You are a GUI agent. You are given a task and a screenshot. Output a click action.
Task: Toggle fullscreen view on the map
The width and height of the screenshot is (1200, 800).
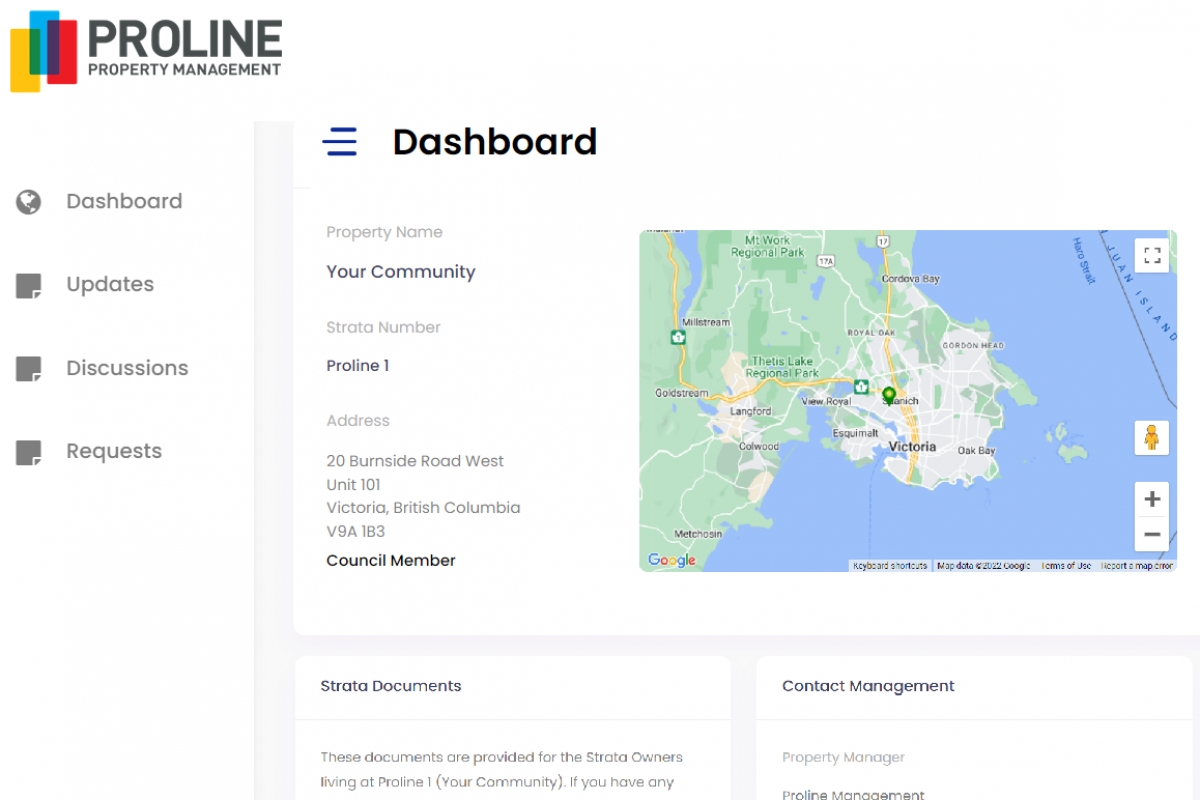tap(1151, 255)
